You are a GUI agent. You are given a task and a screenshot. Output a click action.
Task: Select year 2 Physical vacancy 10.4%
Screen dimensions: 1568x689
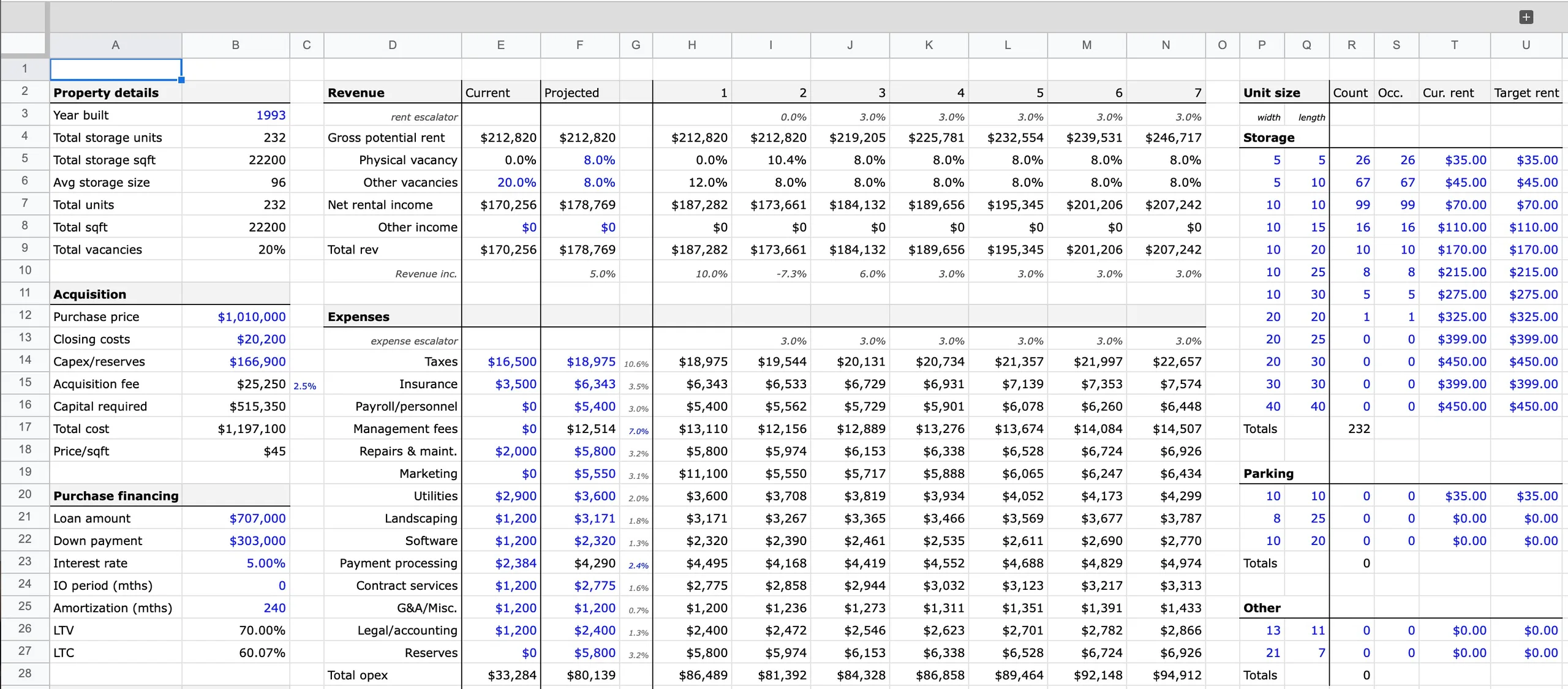786,160
